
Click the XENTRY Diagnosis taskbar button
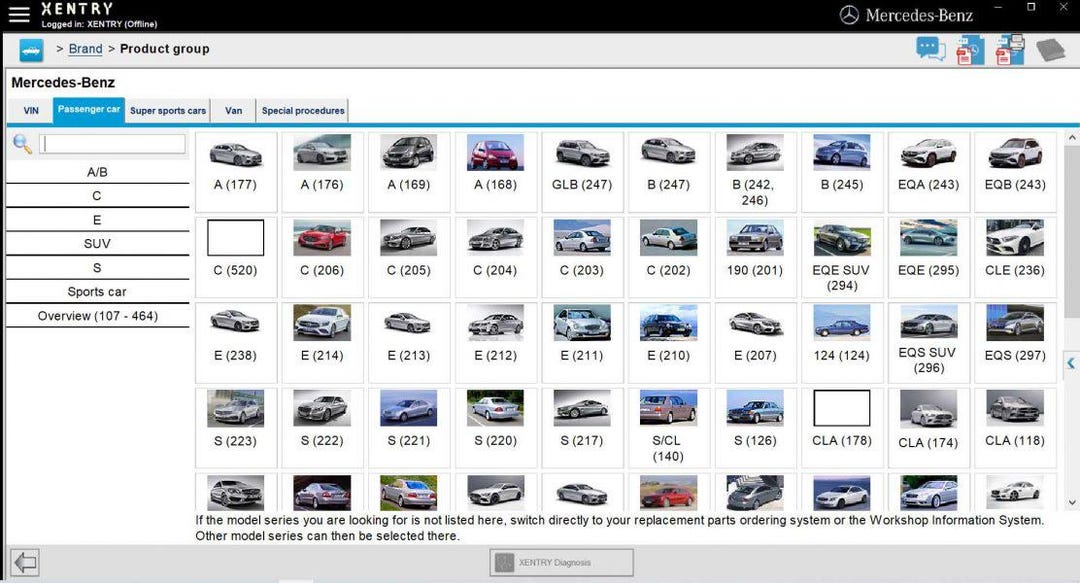[x=560, y=562]
